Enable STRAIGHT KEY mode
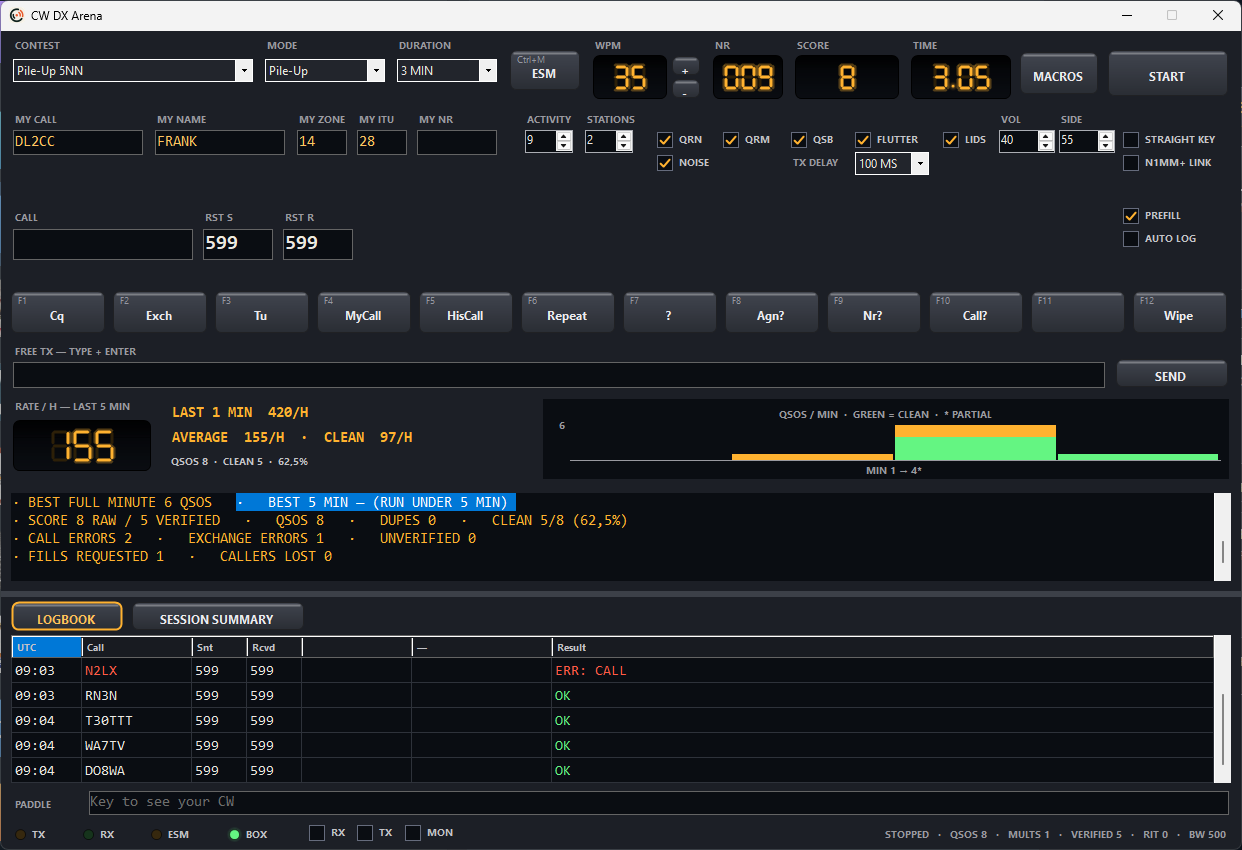The height and width of the screenshot is (850, 1242). [x=1131, y=140]
